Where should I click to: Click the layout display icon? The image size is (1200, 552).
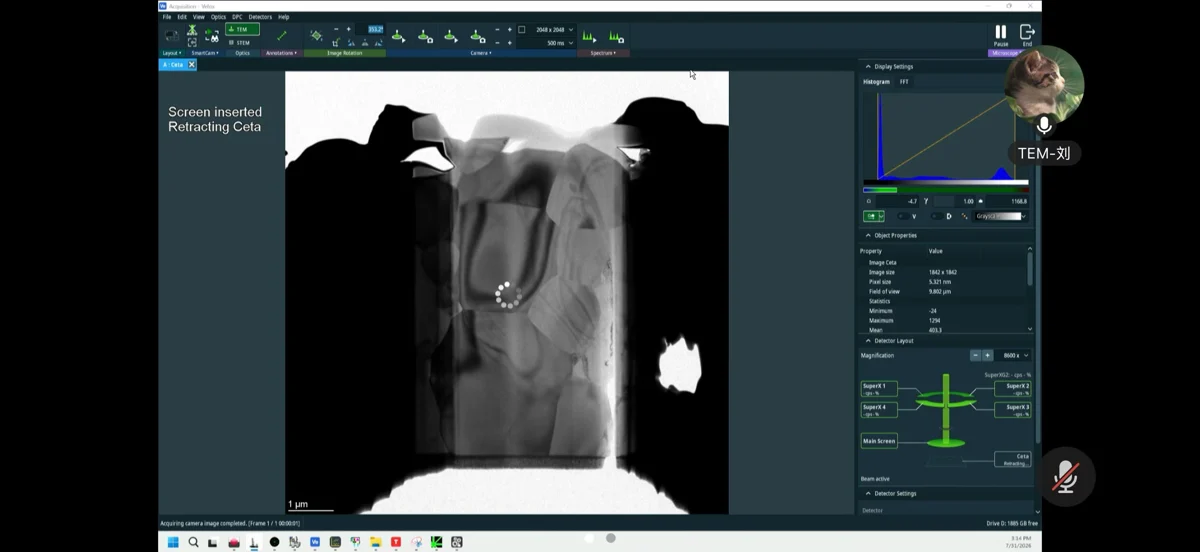coord(170,36)
